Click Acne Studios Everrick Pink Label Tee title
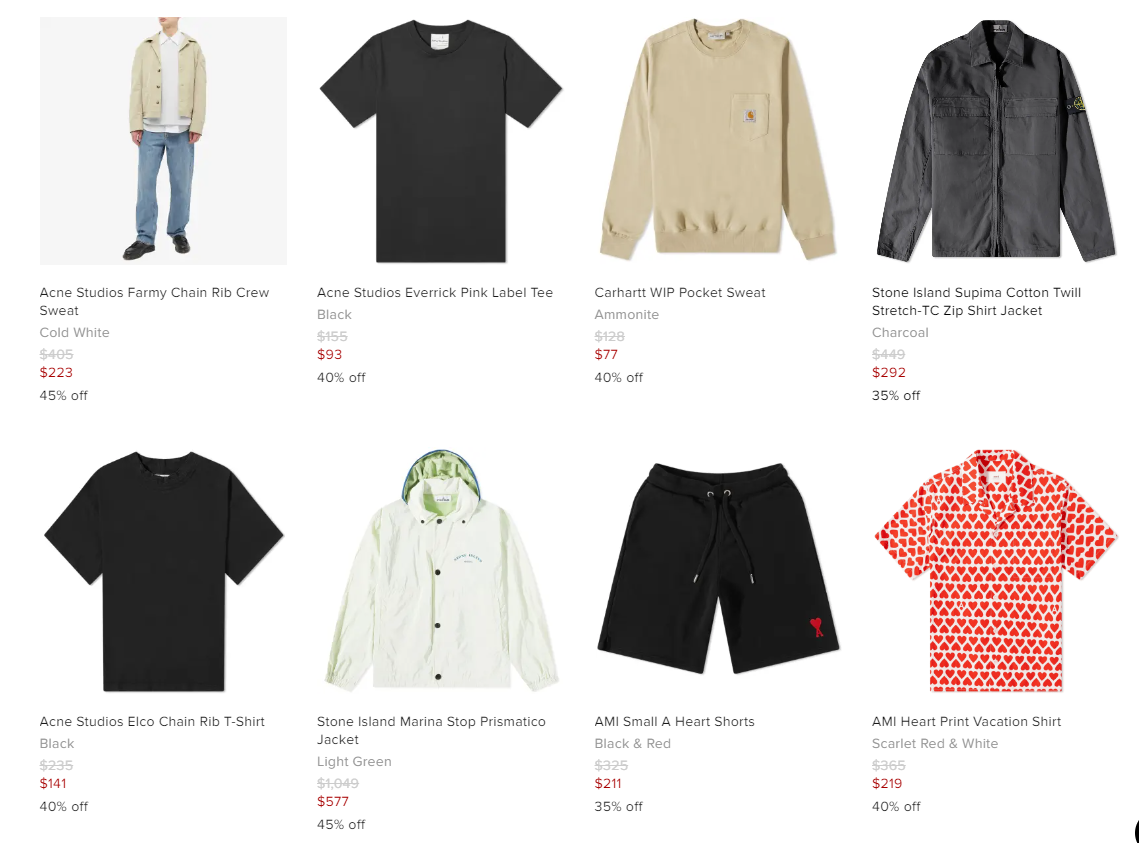Image resolution: width=1139 pixels, height=843 pixels. tap(434, 293)
